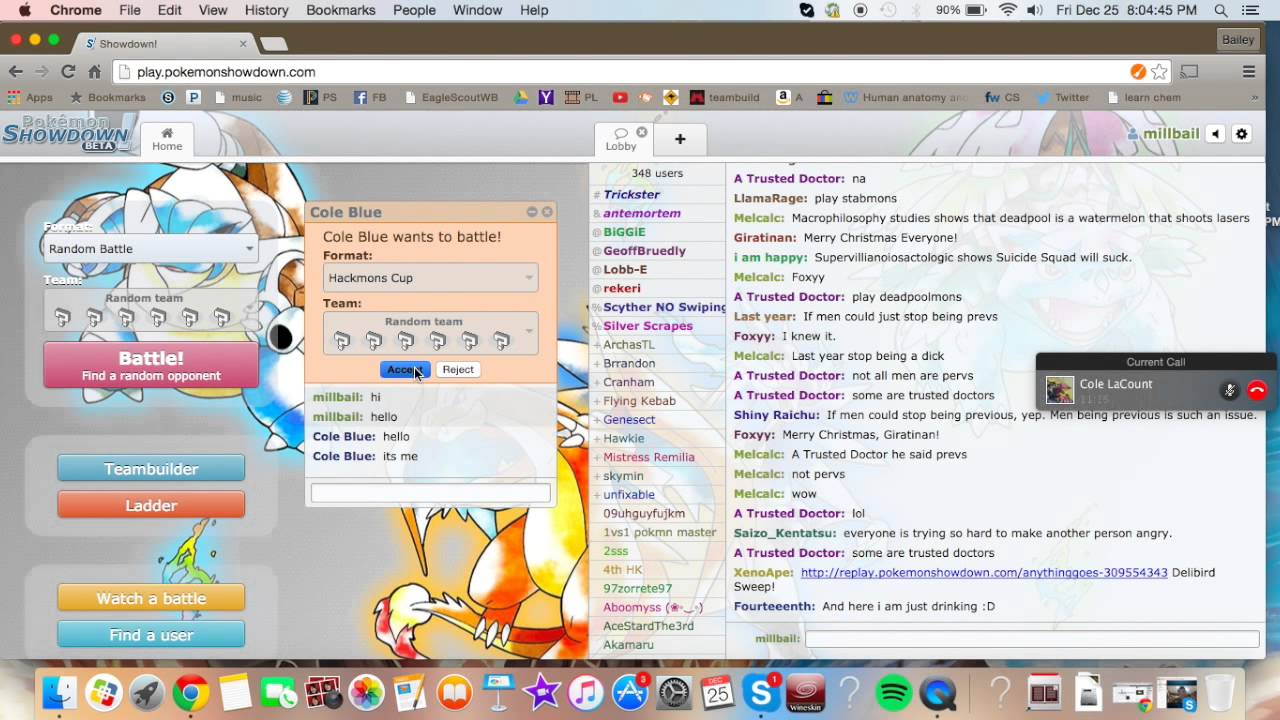The width and height of the screenshot is (1280, 720).
Task: Open the FB Facebook bookmark
Action: click(x=370, y=98)
